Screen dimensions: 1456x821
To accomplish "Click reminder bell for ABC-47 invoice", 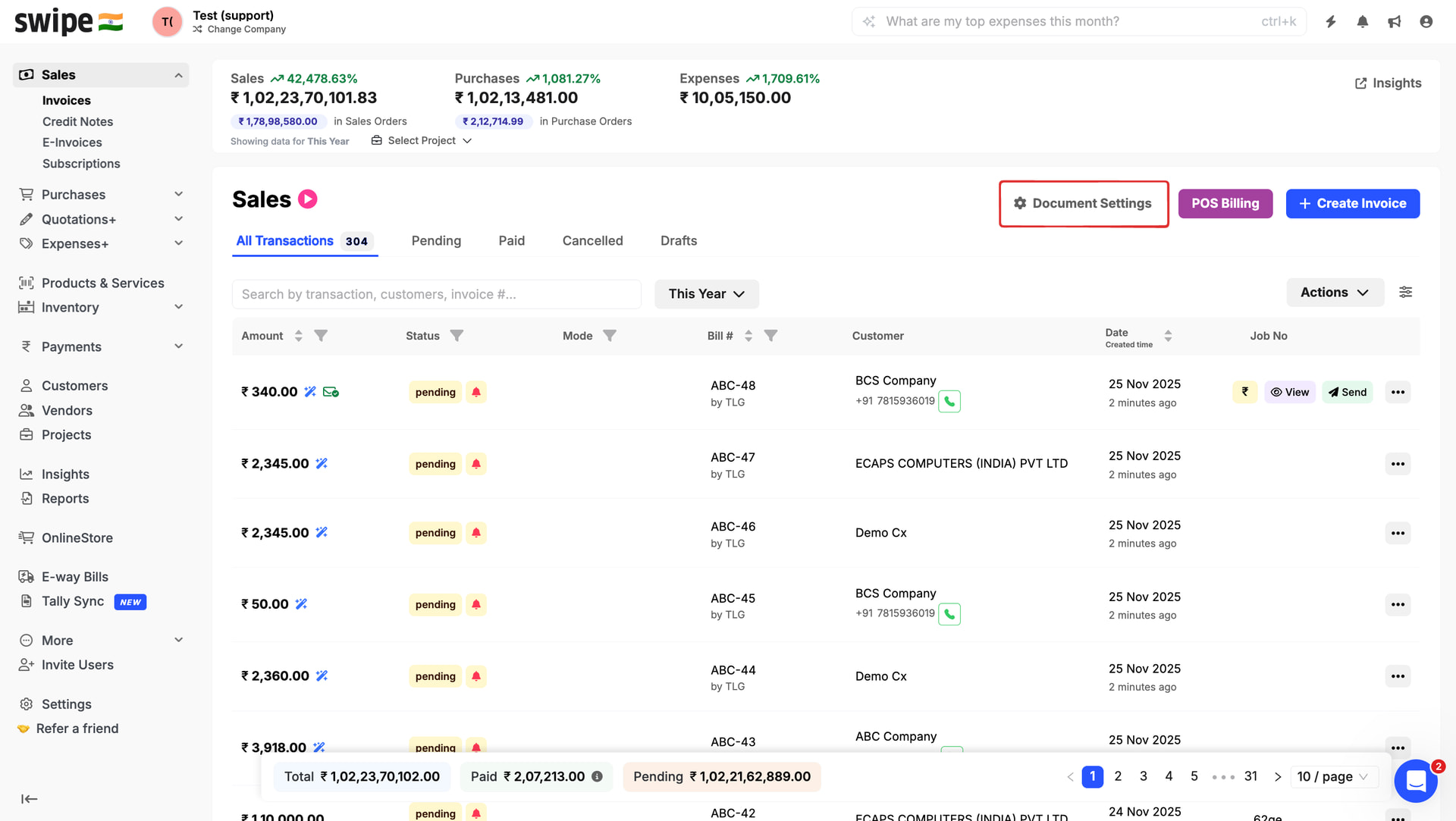I will click(475, 464).
